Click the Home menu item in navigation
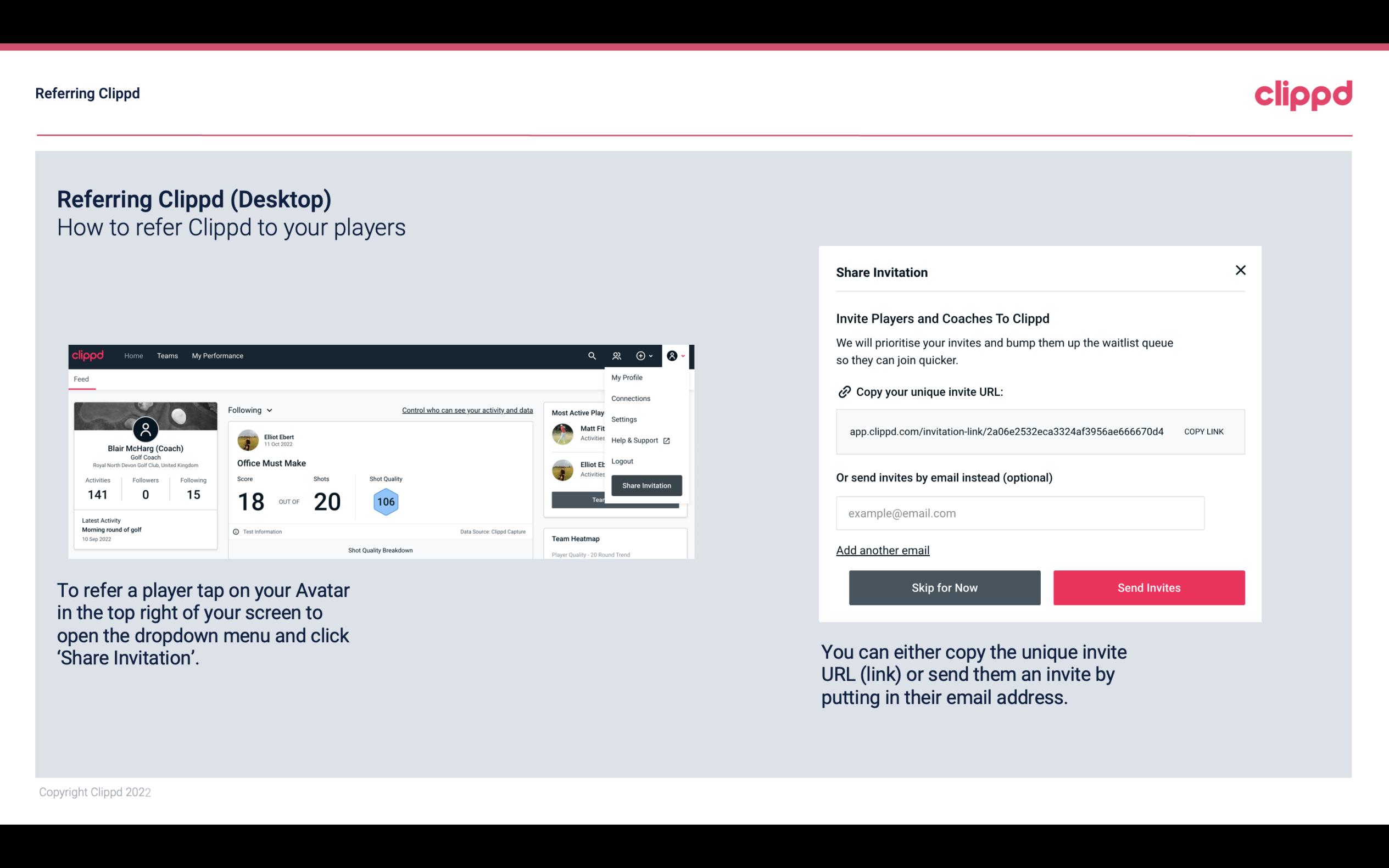The width and height of the screenshot is (1389, 868). click(133, 356)
